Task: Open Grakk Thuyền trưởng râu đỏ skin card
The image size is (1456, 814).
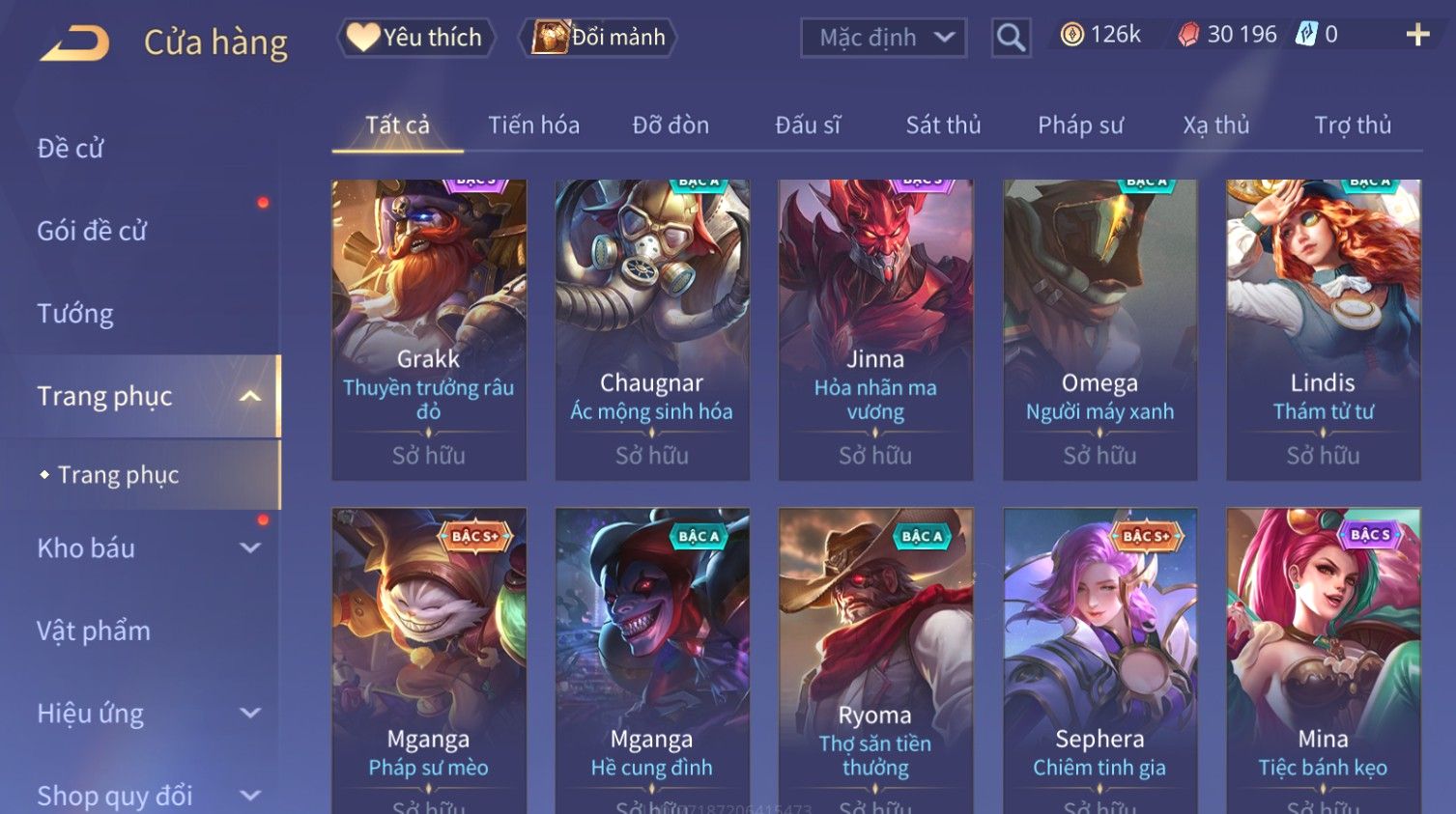Action: pyautogui.click(x=429, y=329)
